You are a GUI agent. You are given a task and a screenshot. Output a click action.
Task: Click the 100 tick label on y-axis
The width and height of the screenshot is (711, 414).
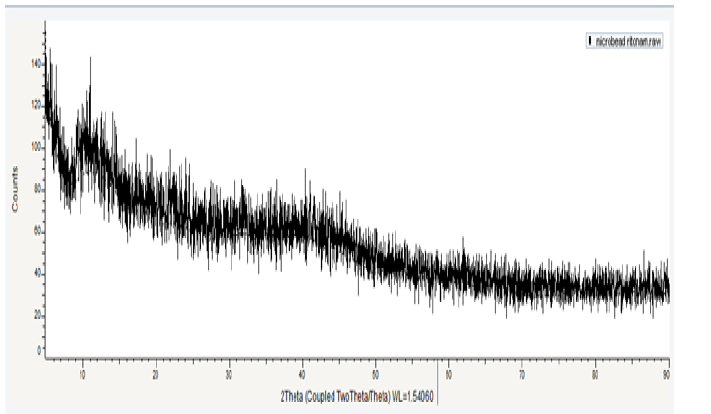tap(36, 146)
